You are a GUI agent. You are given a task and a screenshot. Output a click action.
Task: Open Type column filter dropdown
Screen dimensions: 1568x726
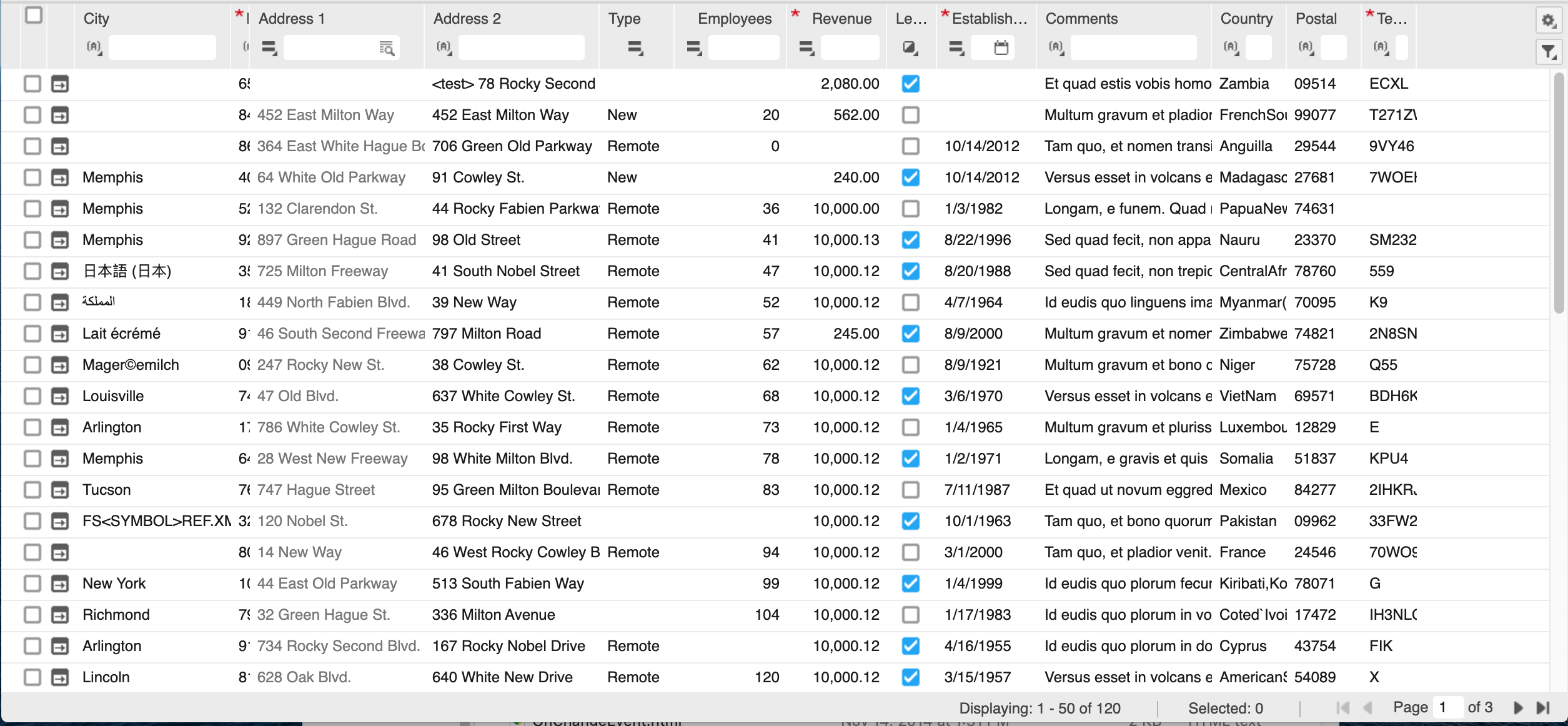tap(635, 48)
